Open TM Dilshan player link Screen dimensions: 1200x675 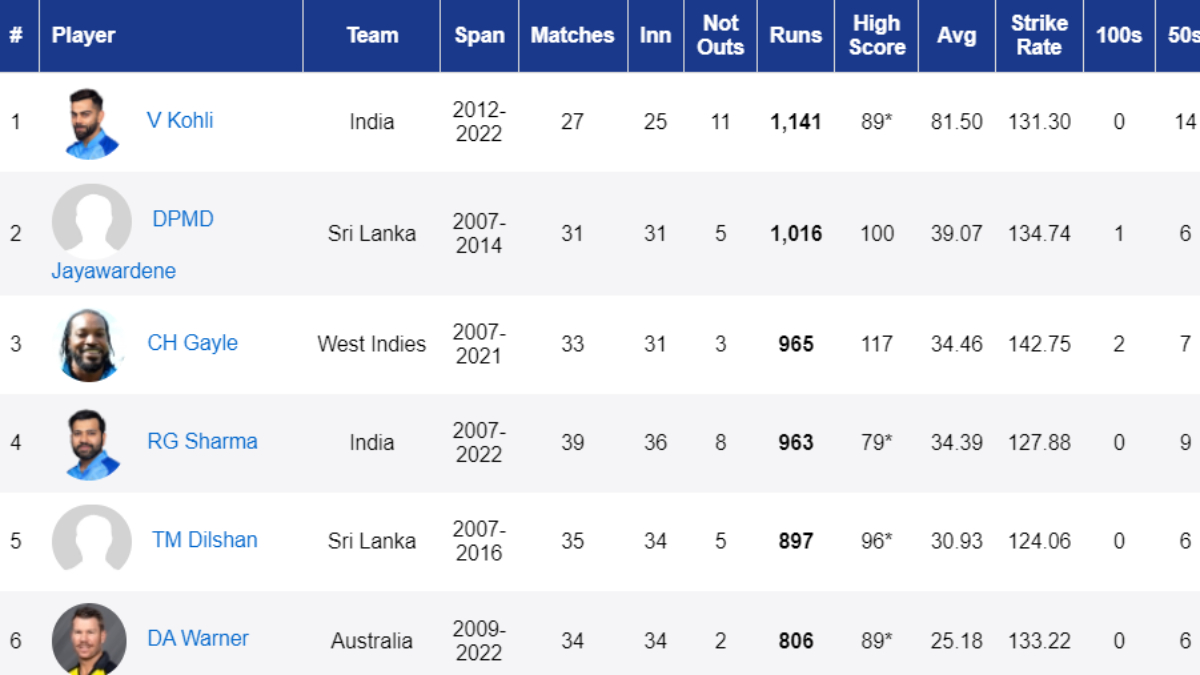click(x=205, y=540)
